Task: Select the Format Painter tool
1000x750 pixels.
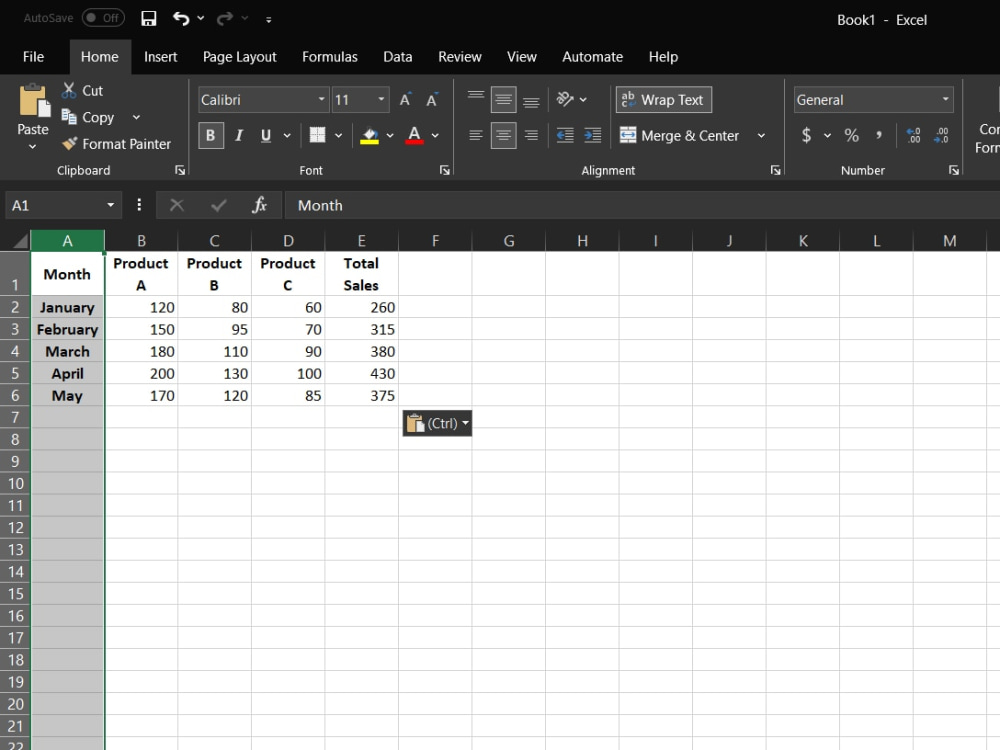Action: click(x=117, y=144)
